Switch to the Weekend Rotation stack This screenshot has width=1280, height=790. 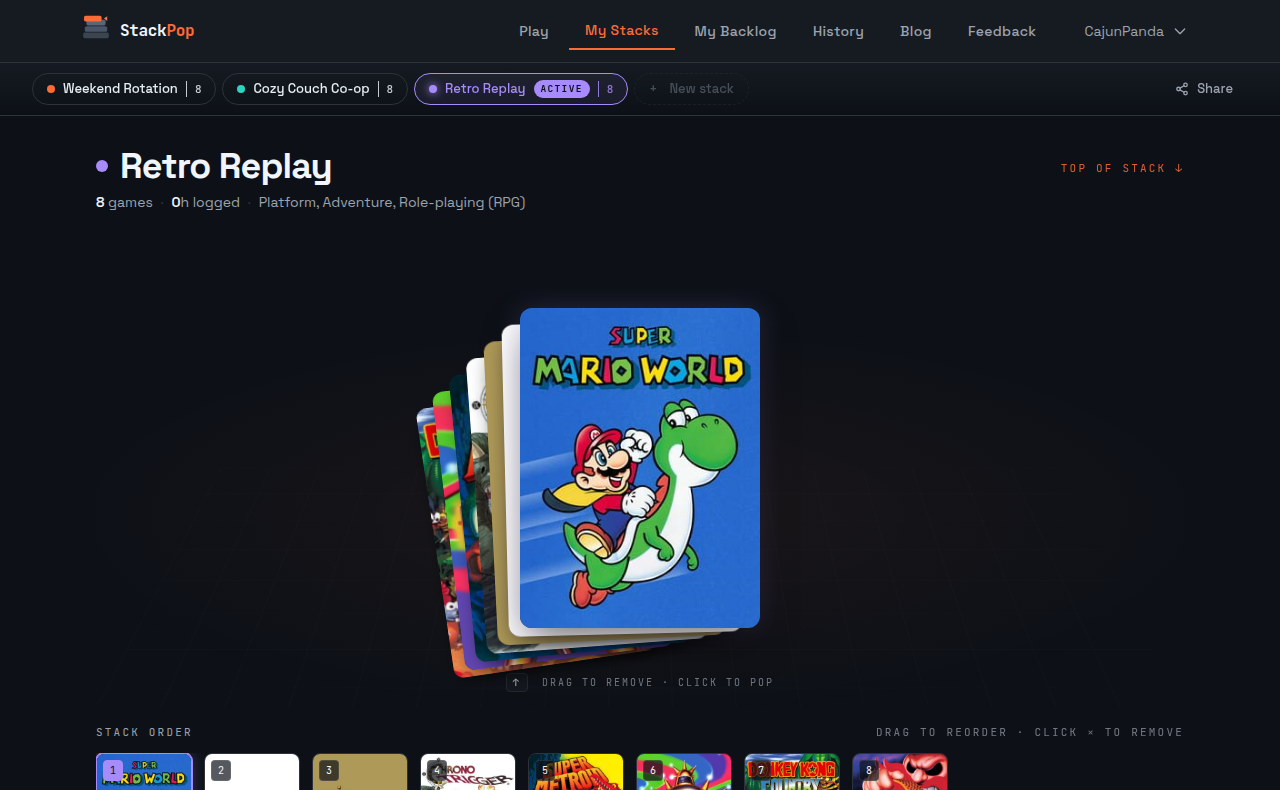tap(124, 89)
